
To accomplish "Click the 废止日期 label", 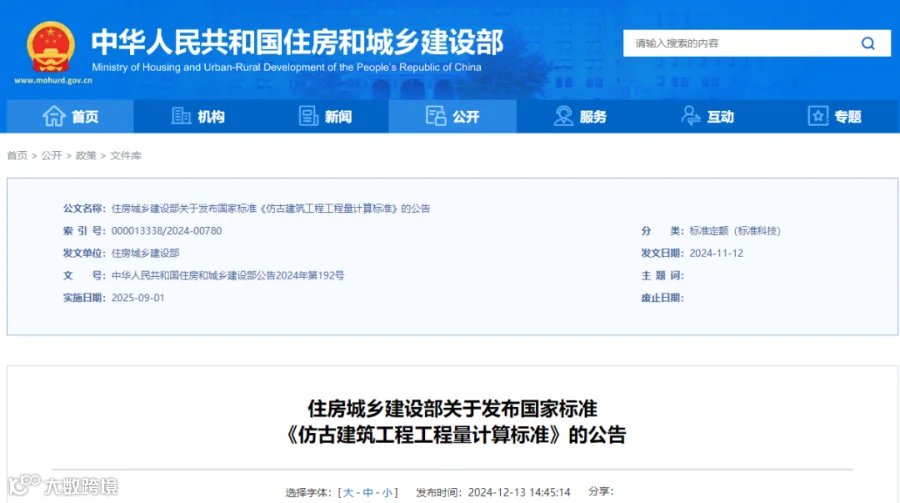I will [662, 298].
